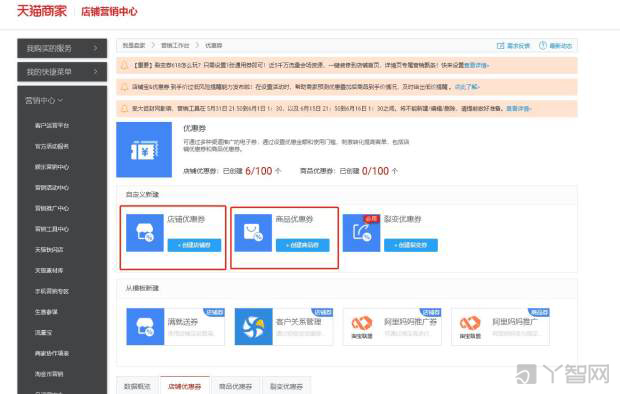Click the 店铺优惠券 shop icon under 自定义新建
This screenshot has width=620, height=394.
click(145, 233)
